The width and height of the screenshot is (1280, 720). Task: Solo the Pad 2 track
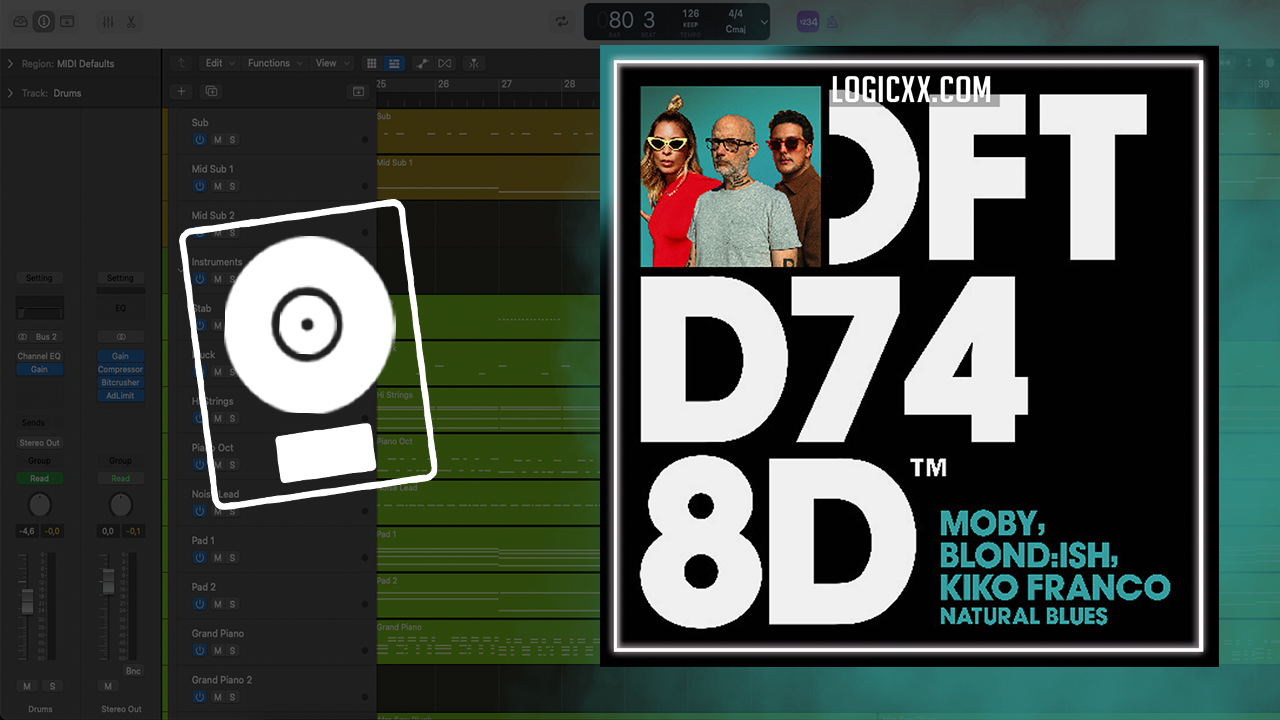tap(232, 604)
